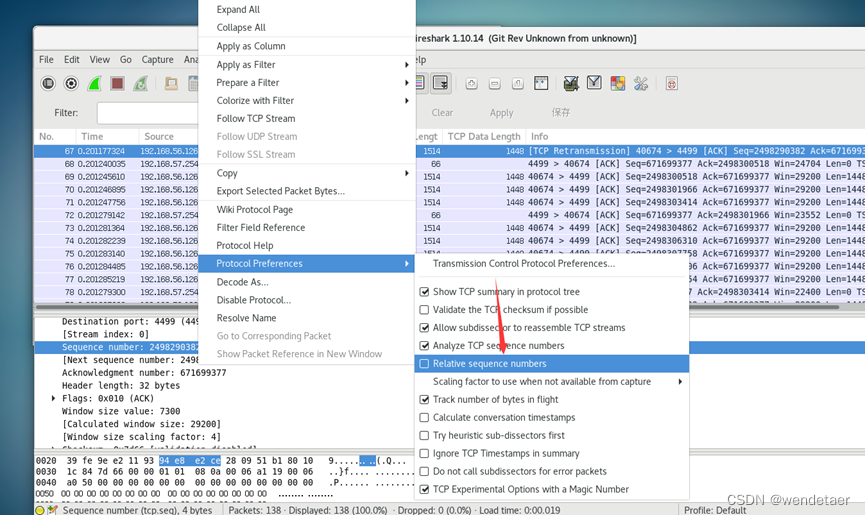Zoom out packet text icon
Viewport: 865px width, 515px height.
coord(495,83)
